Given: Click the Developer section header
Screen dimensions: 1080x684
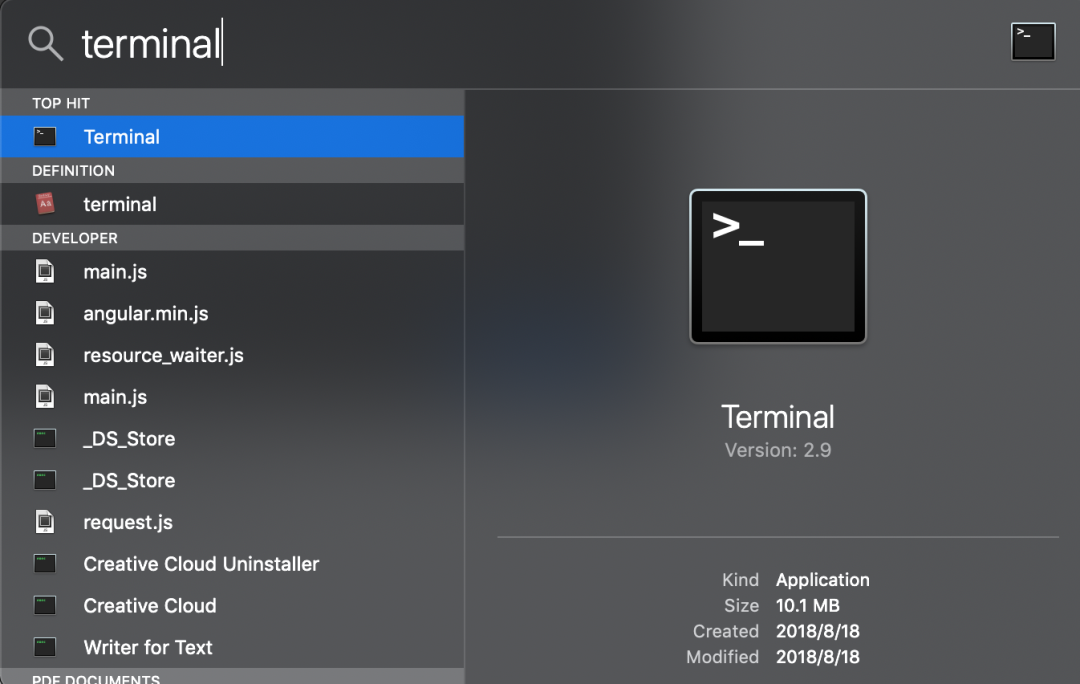Looking at the screenshot, I should point(232,238).
